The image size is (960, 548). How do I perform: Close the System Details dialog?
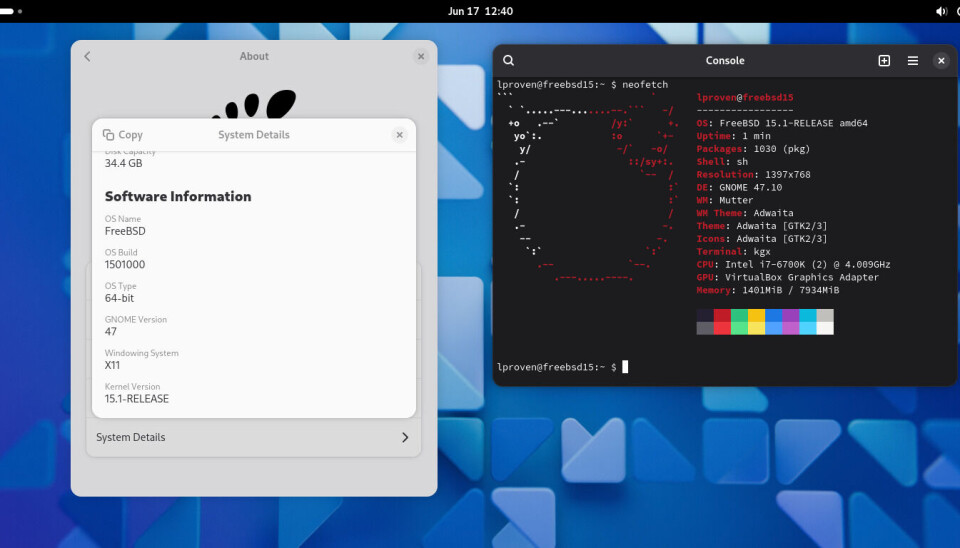pos(399,135)
